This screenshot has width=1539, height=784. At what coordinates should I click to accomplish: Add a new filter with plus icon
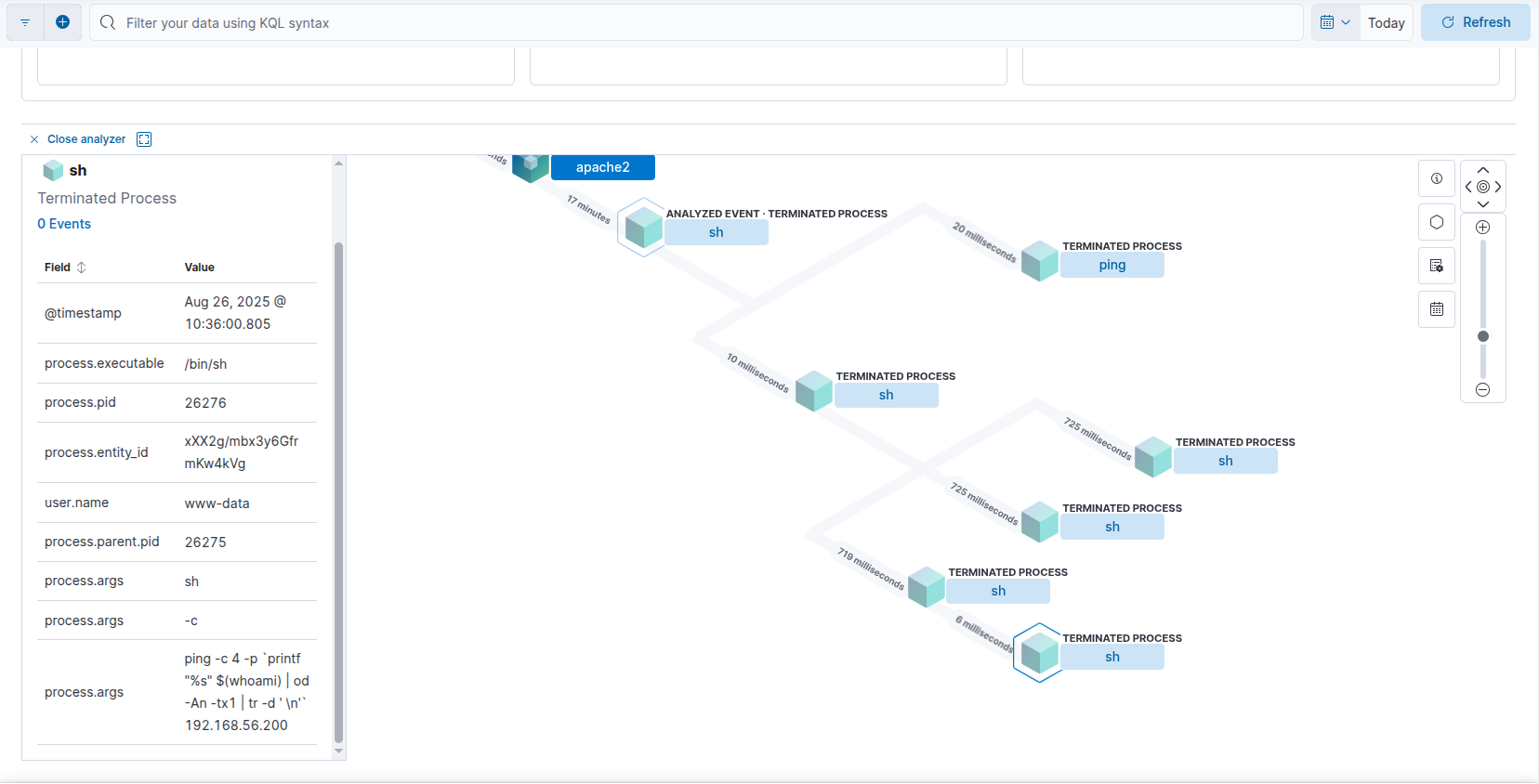[62, 22]
